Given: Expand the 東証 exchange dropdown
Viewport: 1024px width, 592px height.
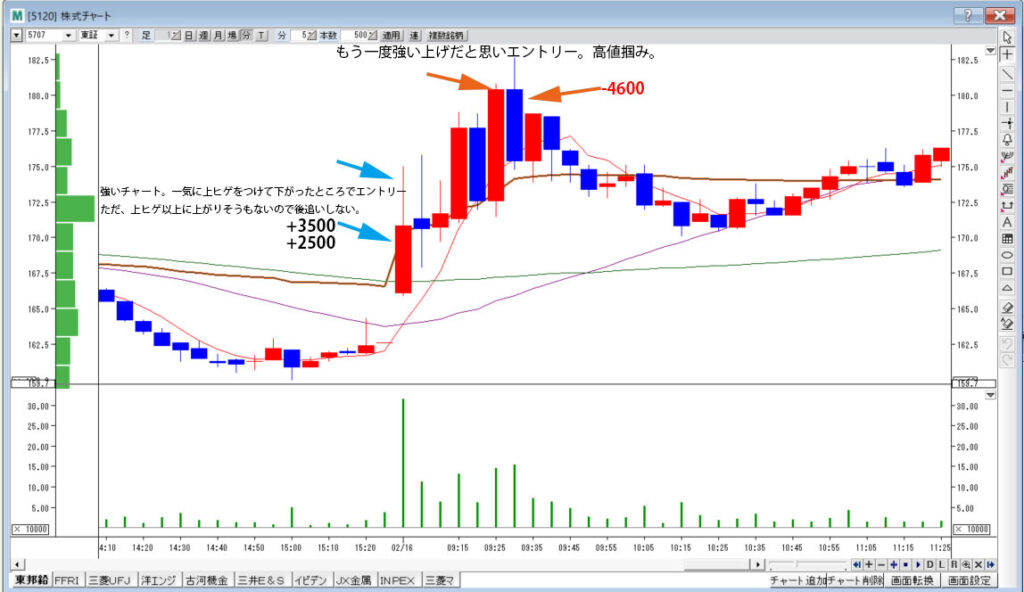Looking at the screenshot, I should pos(111,35).
